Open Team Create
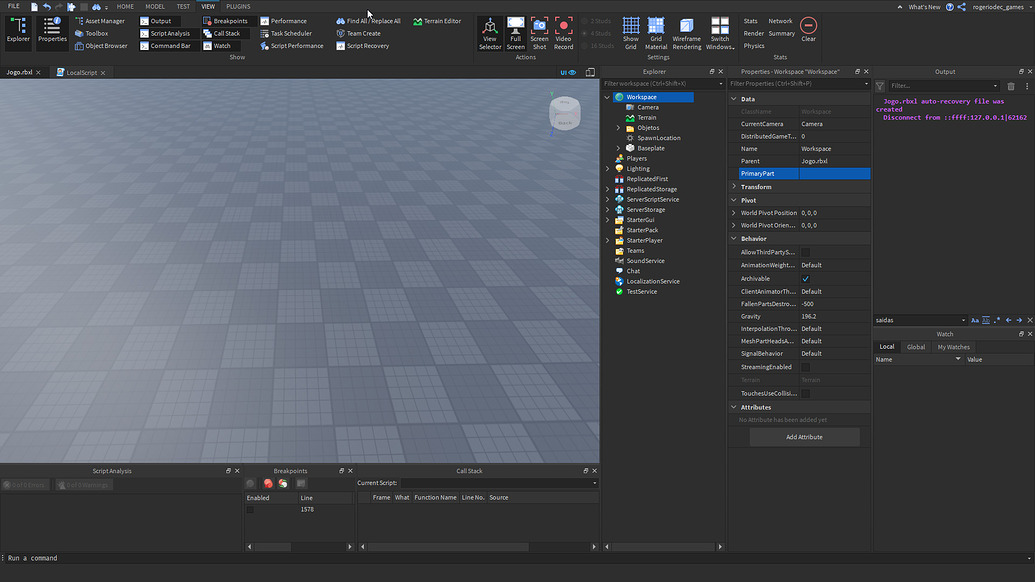Viewport: 1035px width, 582px height. click(366, 33)
